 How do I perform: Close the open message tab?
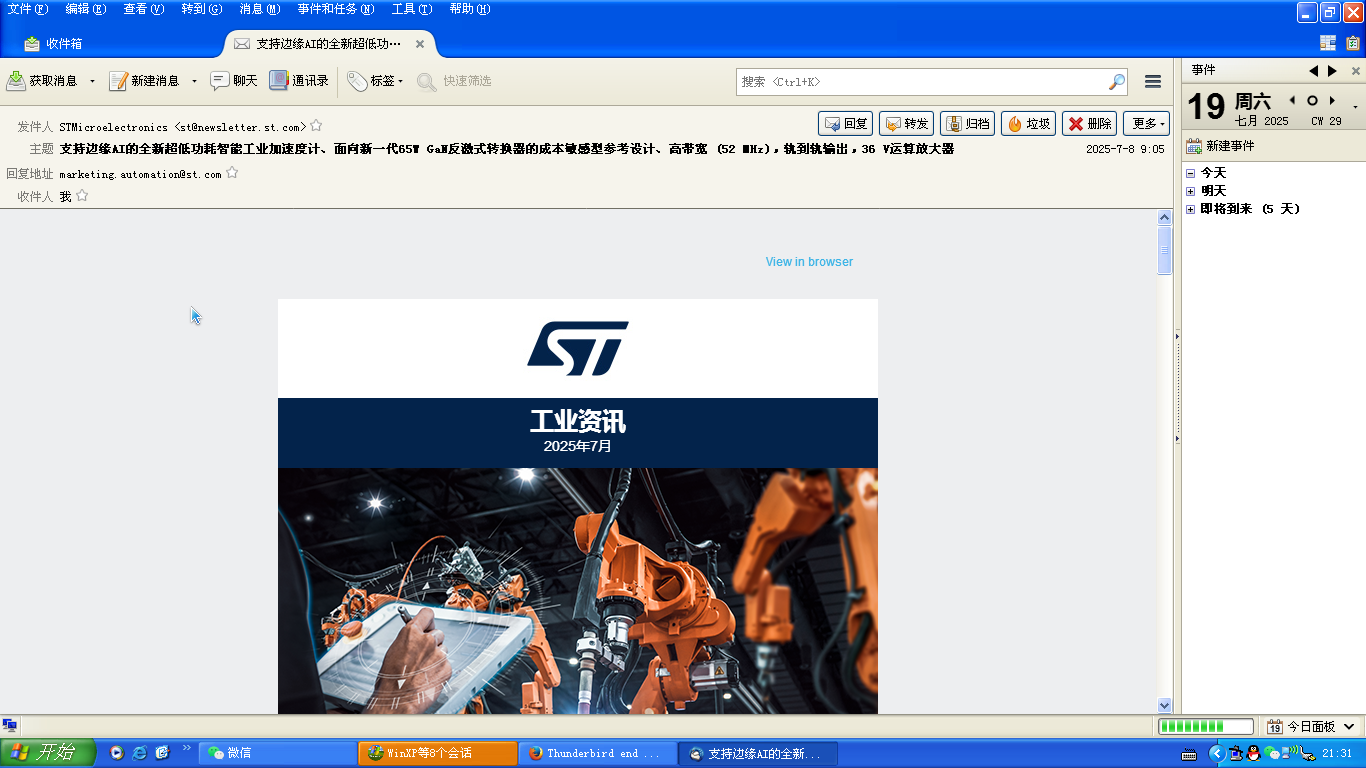pyautogui.click(x=420, y=44)
